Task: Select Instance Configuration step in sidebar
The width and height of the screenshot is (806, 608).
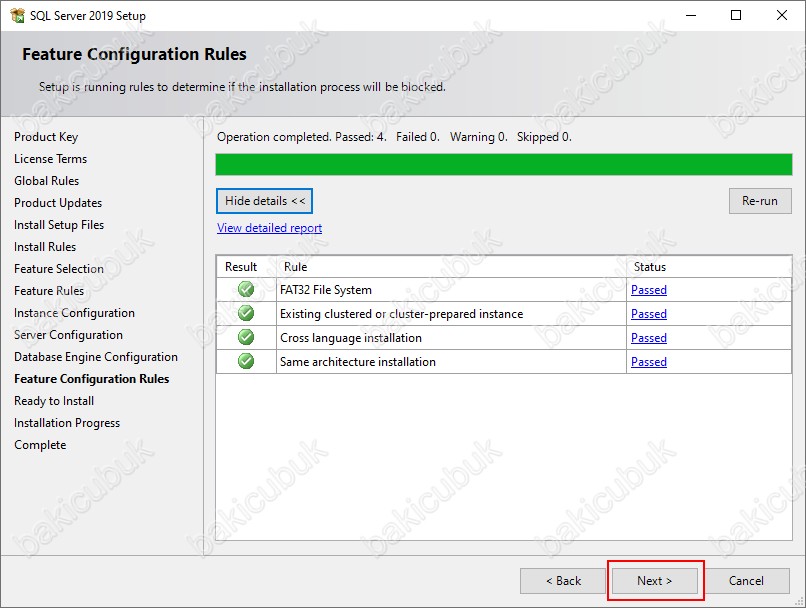Action: [x=75, y=313]
